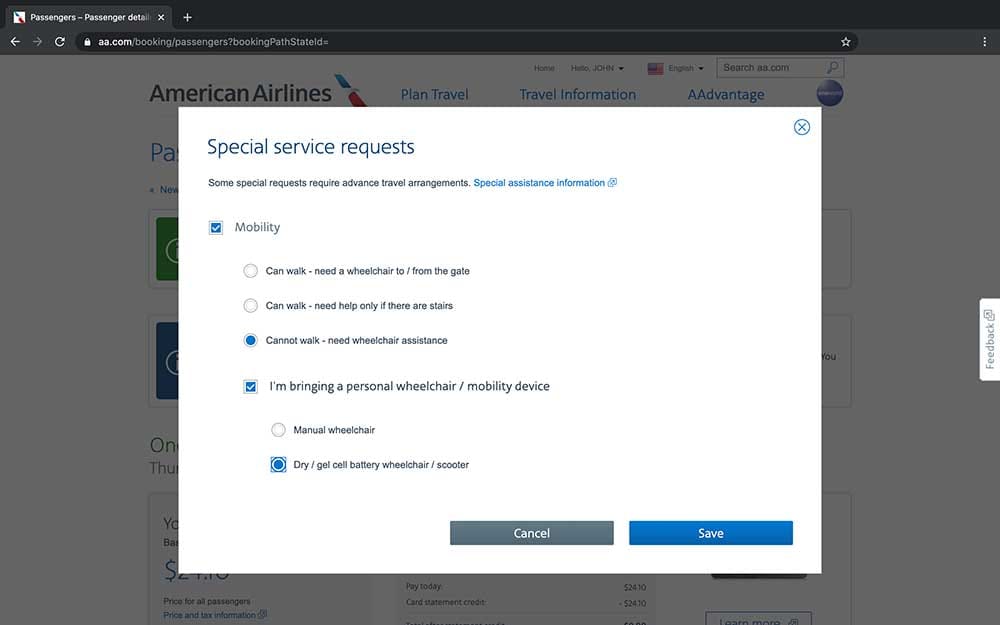
Task: Save the special service requests
Action: 710,533
